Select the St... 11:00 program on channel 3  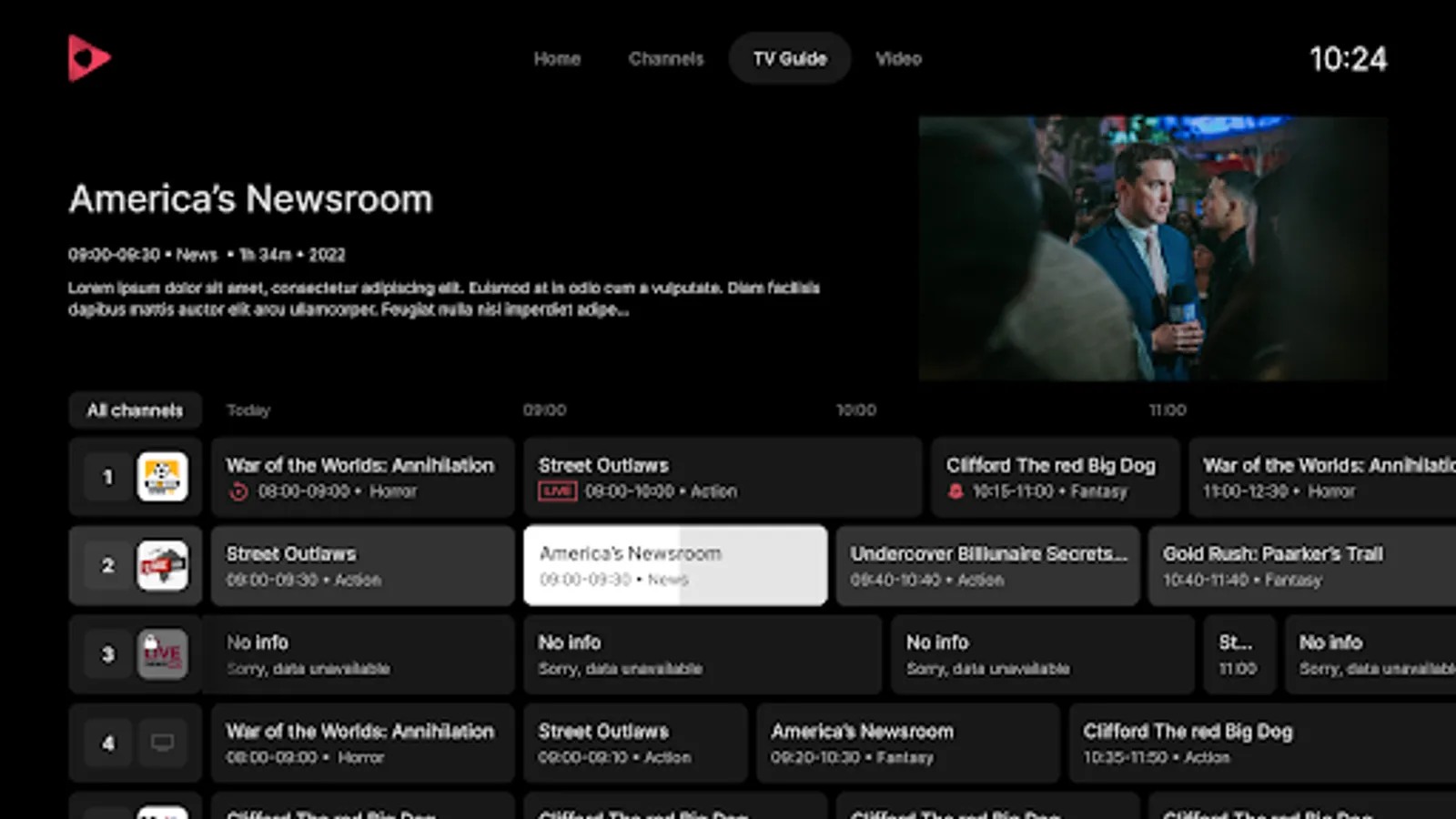(x=1239, y=654)
